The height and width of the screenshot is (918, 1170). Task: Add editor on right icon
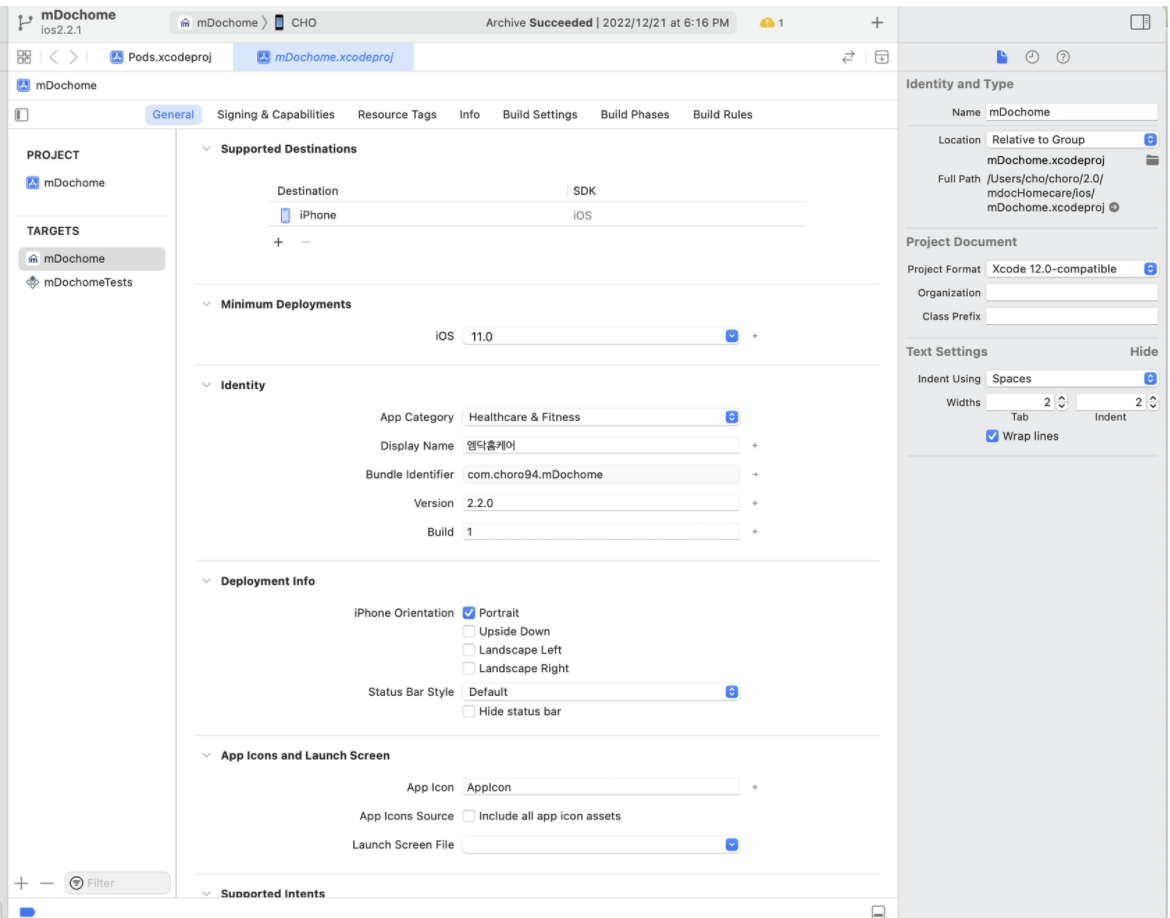click(881, 57)
